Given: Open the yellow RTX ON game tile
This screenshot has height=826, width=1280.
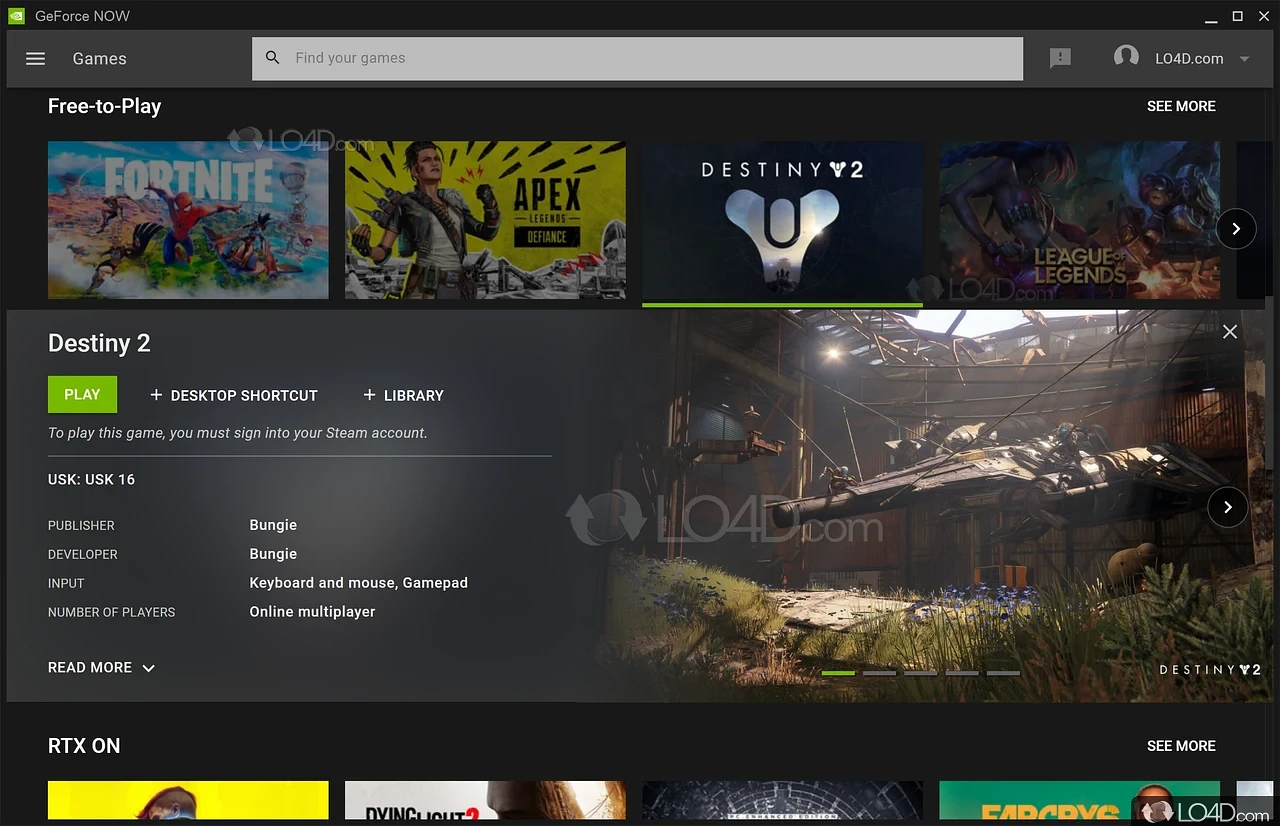Looking at the screenshot, I should [188, 800].
